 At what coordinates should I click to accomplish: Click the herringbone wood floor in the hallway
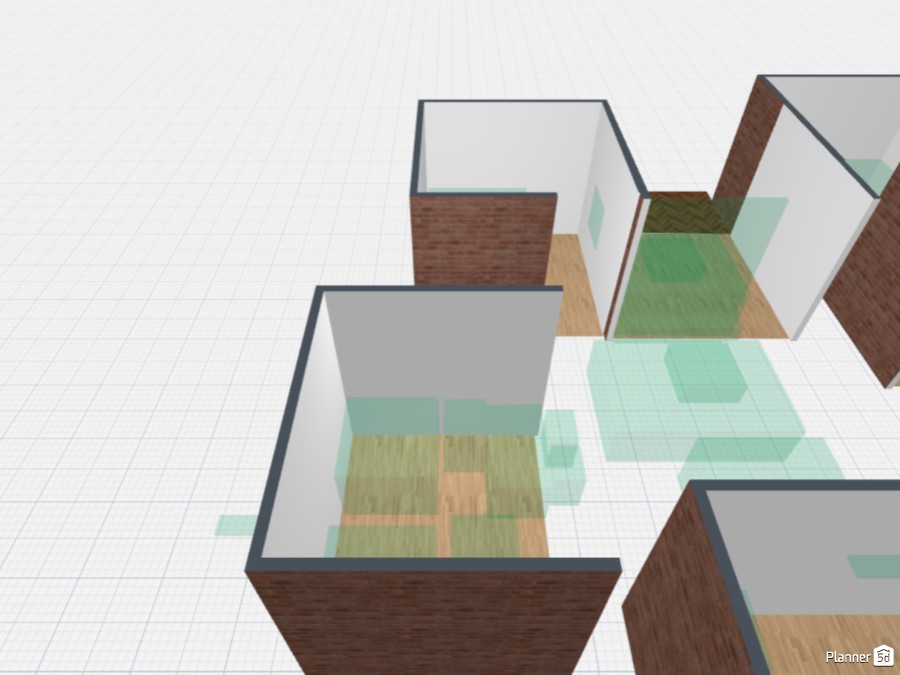click(x=685, y=215)
